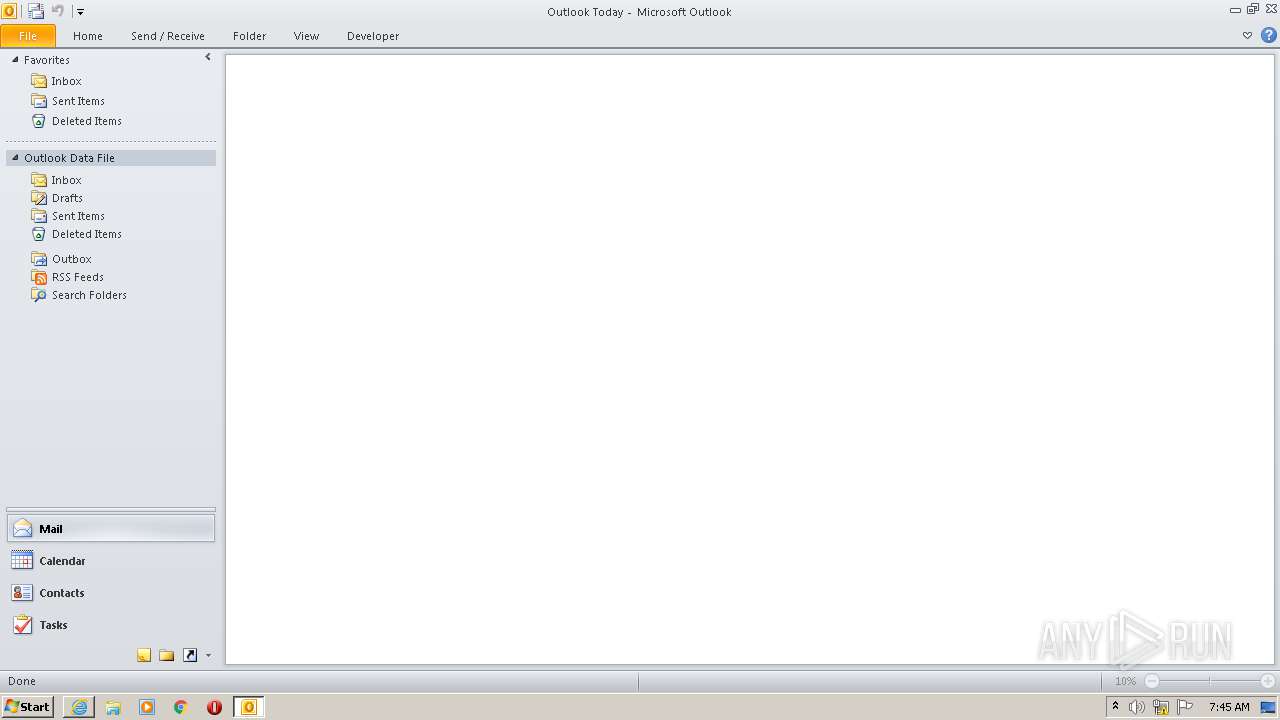The image size is (1280, 720).
Task: Click Send/Receive All Folders quick access icon
Action: click(36, 11)
